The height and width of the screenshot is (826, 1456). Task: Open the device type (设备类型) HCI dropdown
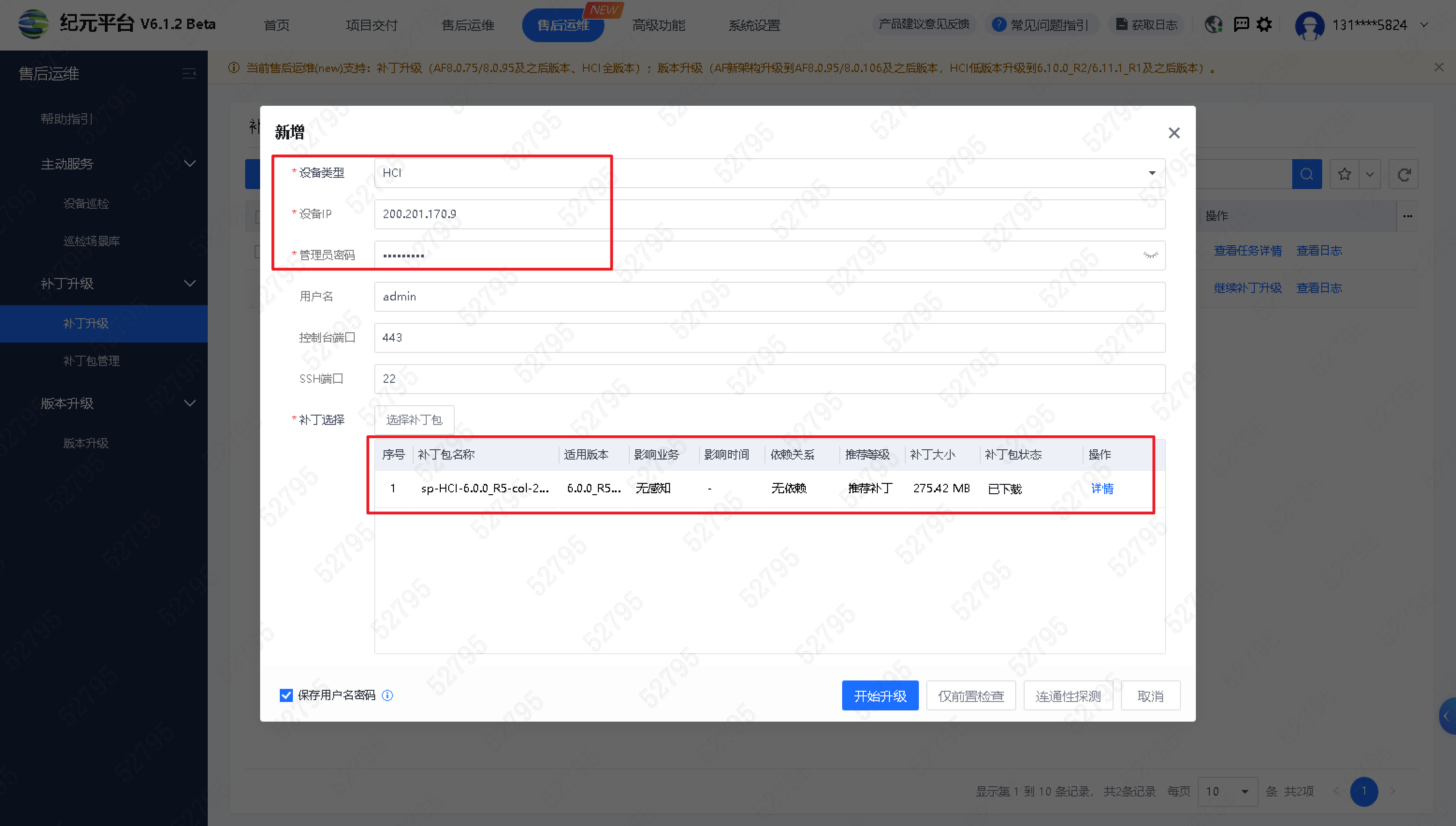(769, 173)
